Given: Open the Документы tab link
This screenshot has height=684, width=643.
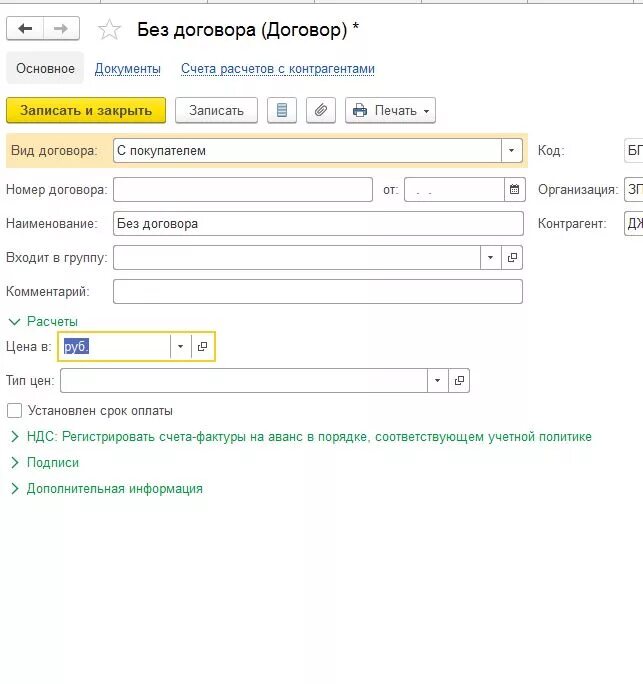Looking at the screenshot, I should 128,68.
